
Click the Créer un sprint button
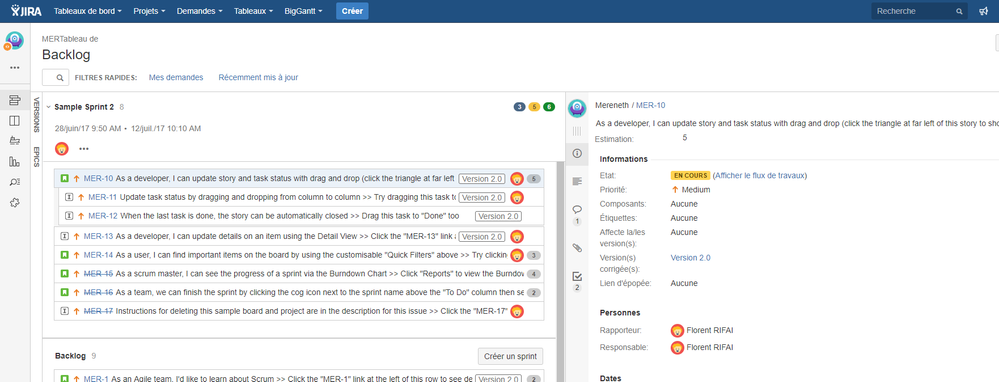tap(510, 356)
